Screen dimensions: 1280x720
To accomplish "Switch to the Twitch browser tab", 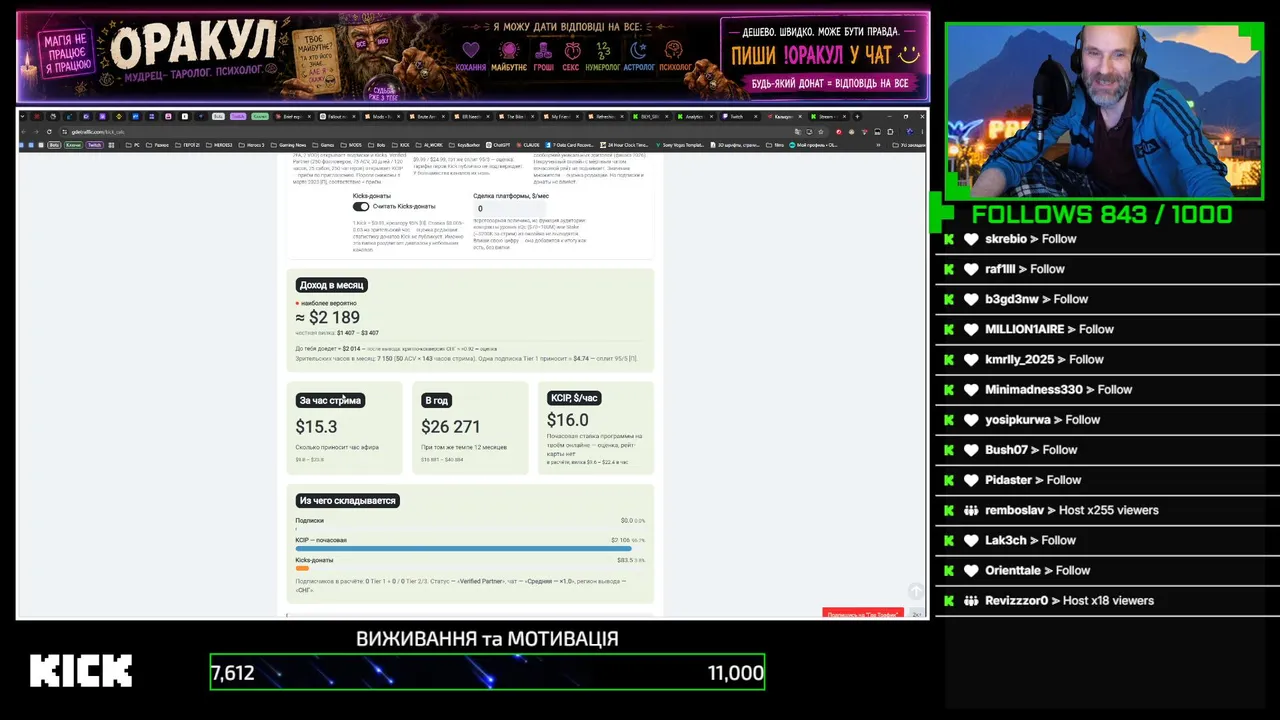I will coord(740,117).
